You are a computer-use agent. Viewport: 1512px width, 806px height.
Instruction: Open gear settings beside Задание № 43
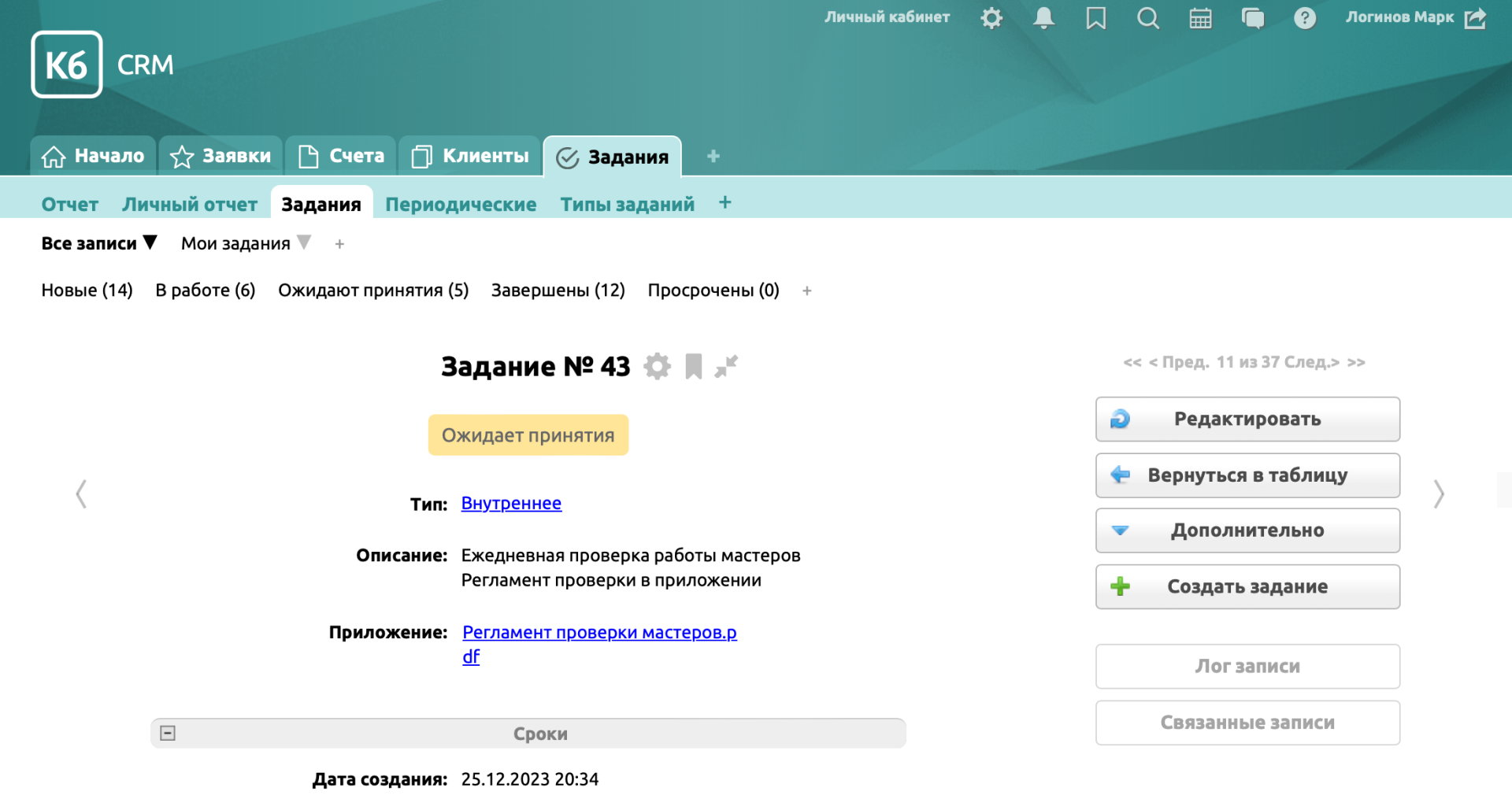[x=657, y=367]
